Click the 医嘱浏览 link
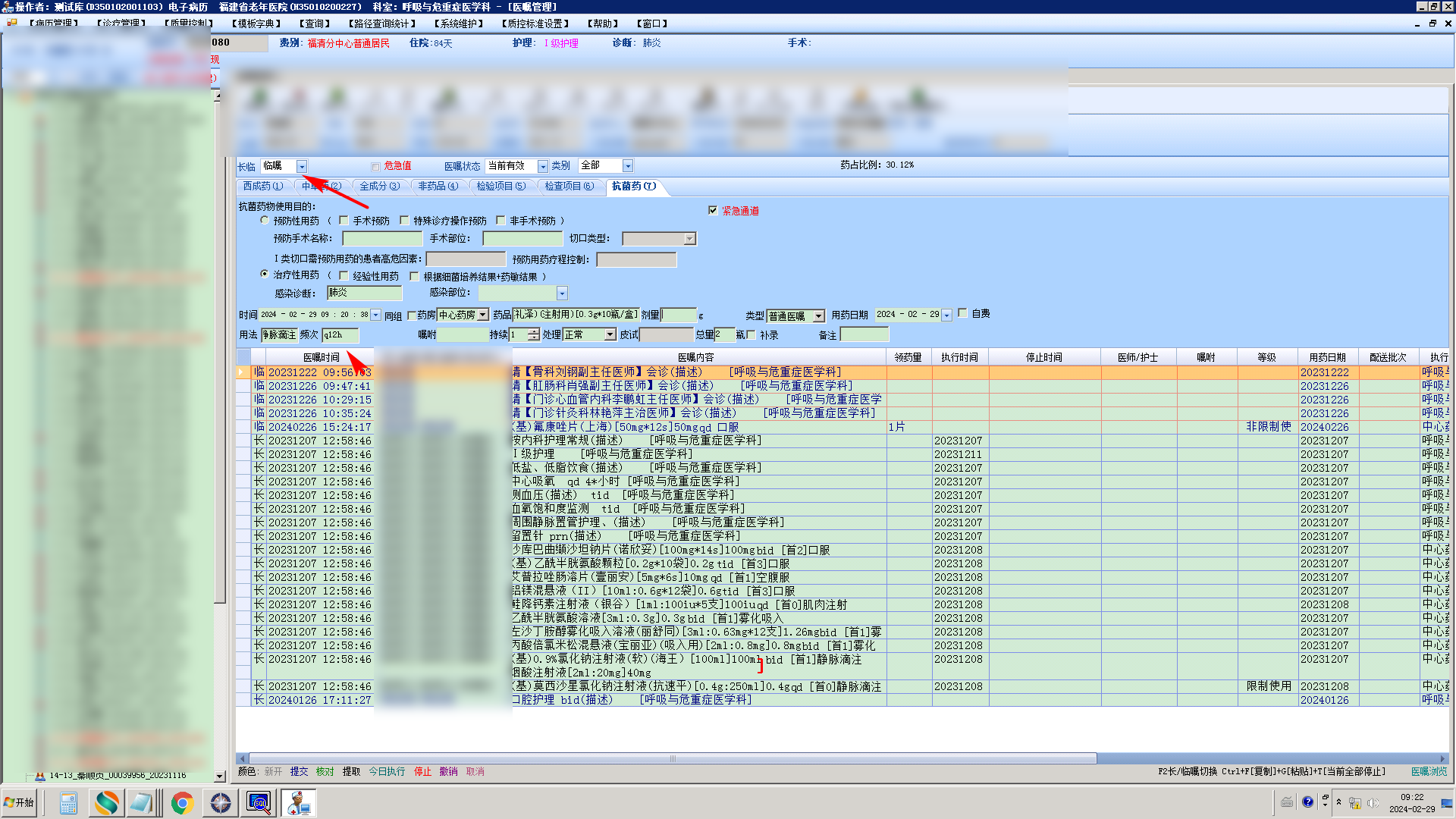 click(1428, 771)
